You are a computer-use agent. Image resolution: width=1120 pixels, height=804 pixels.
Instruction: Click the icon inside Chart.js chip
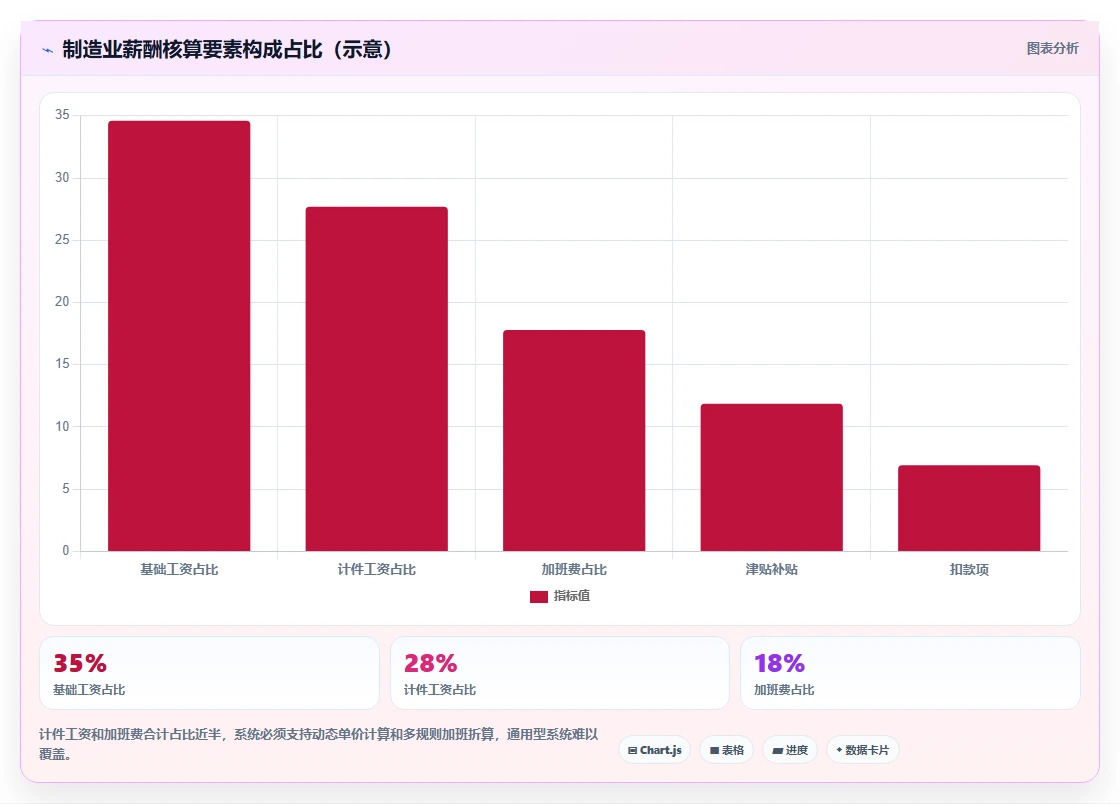click(x=632, y=750)
